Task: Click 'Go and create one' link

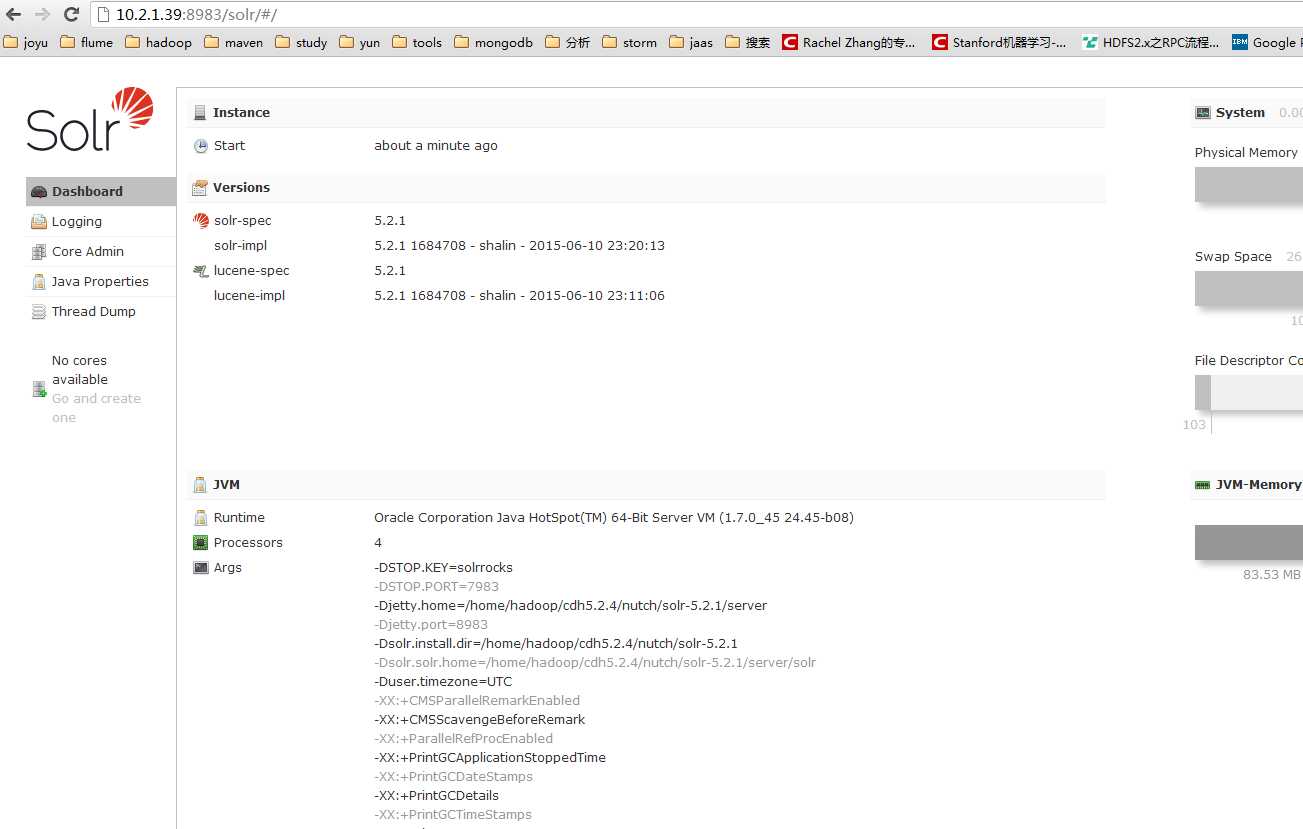Action: 96,408
